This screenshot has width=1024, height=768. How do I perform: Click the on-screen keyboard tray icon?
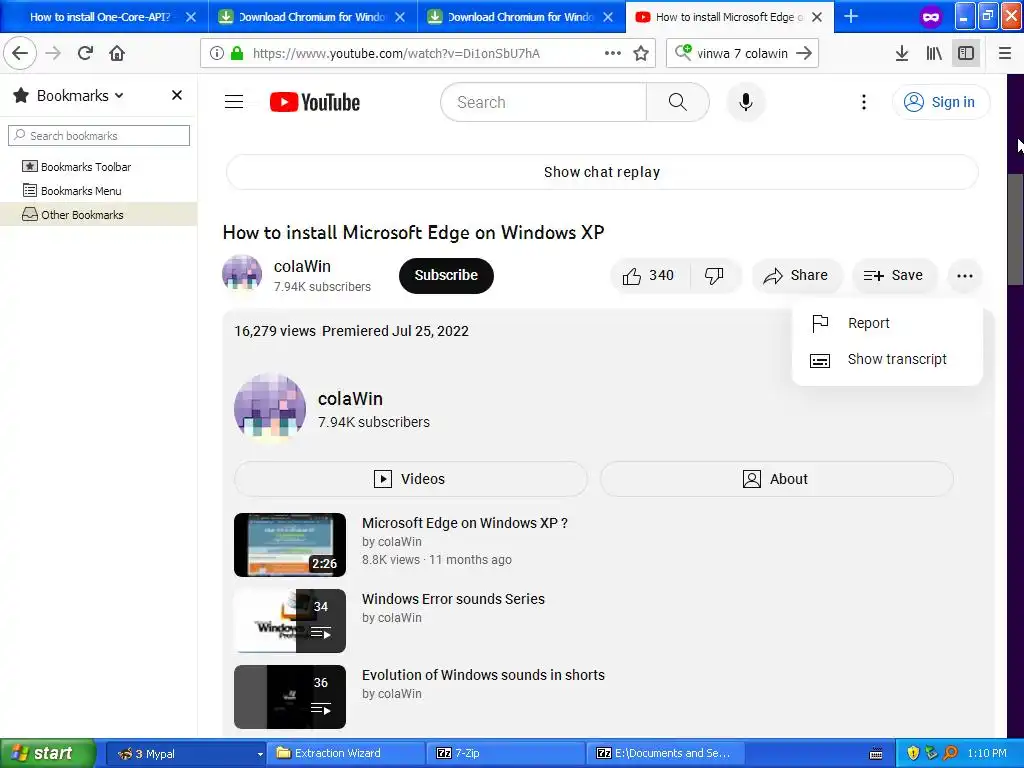point(876,754)
